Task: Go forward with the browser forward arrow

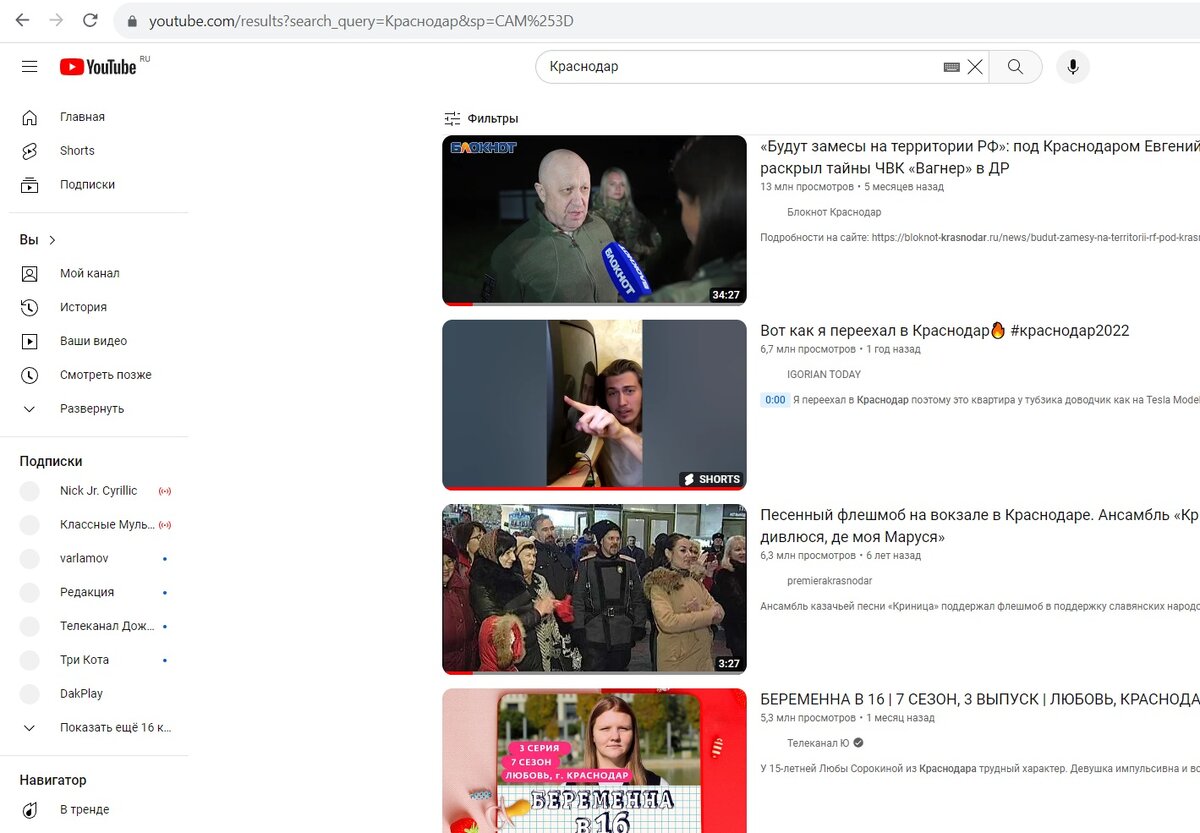Action: click(56, 20)
